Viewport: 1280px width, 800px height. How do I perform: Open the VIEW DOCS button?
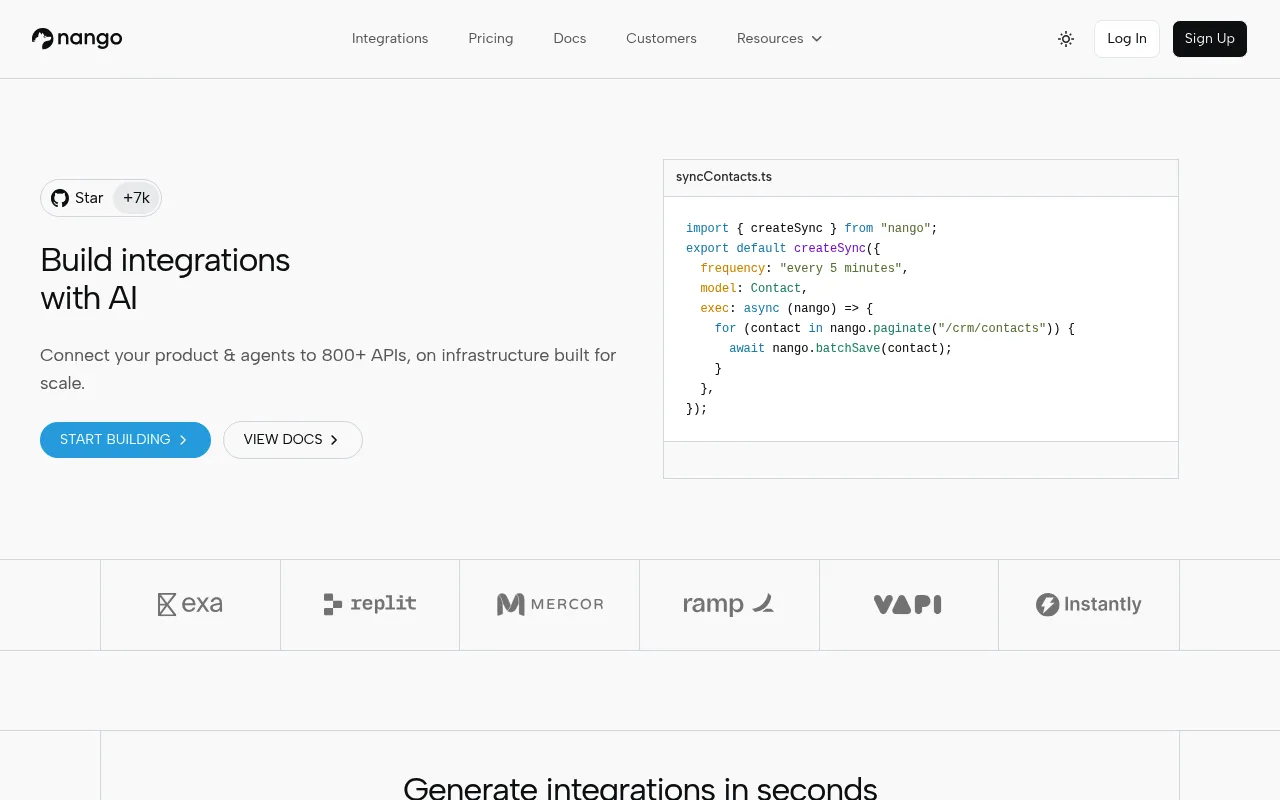click(293, 440)
